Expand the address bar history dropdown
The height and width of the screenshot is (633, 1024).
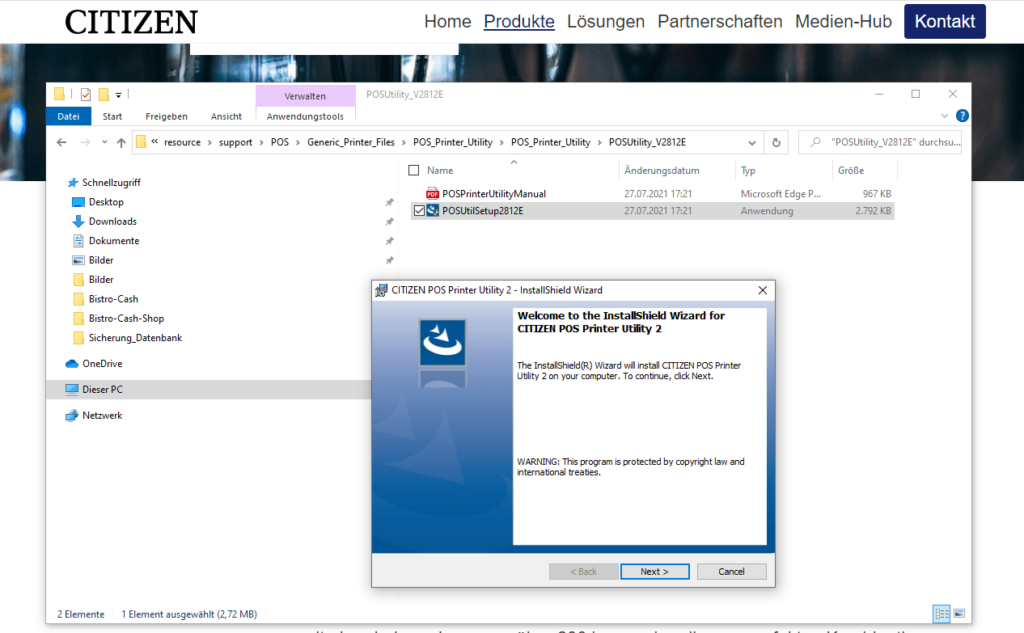[752, 142]
